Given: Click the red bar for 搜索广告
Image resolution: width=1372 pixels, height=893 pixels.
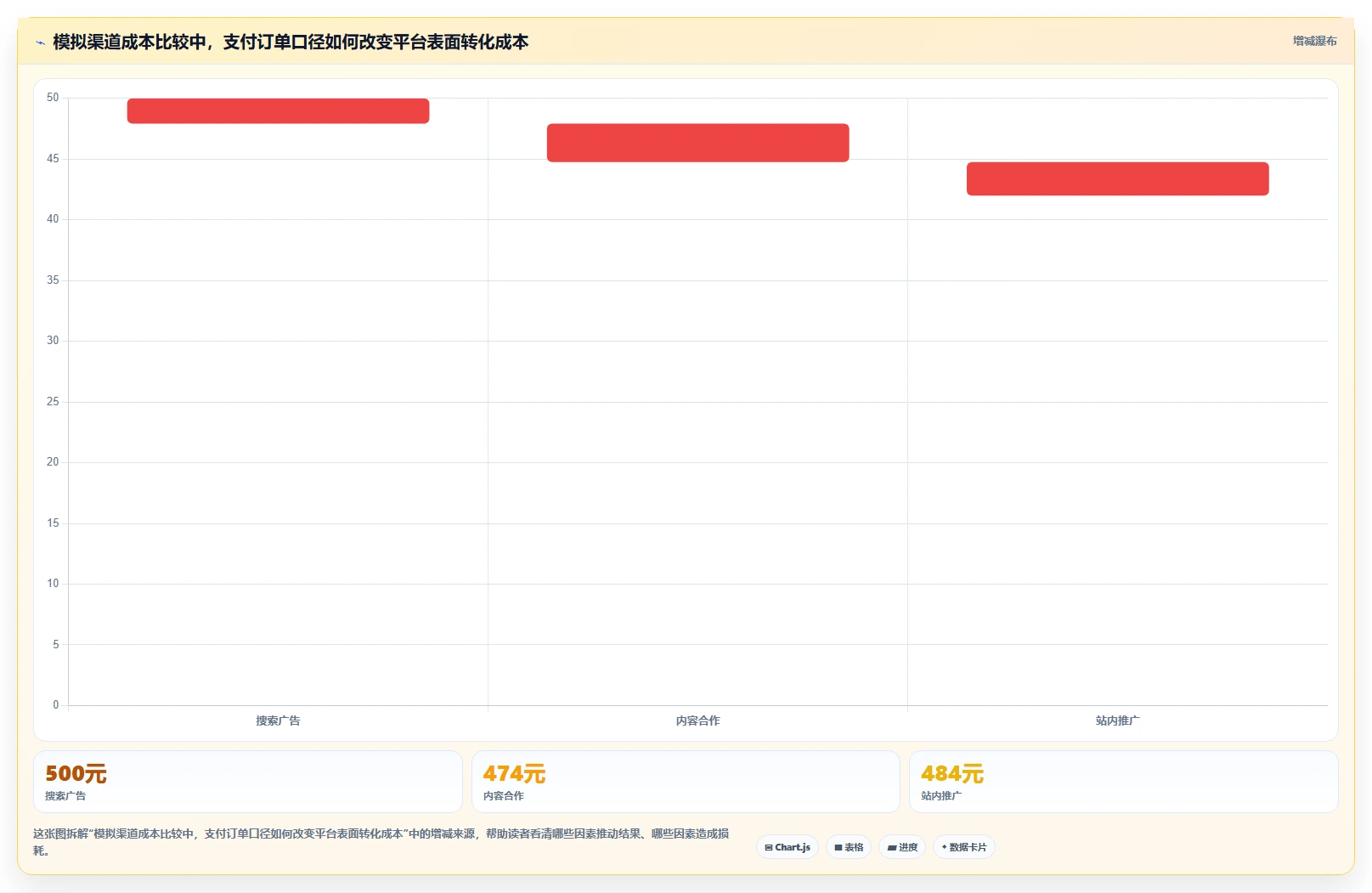Looking at the screenshot, I should [278, 111].
